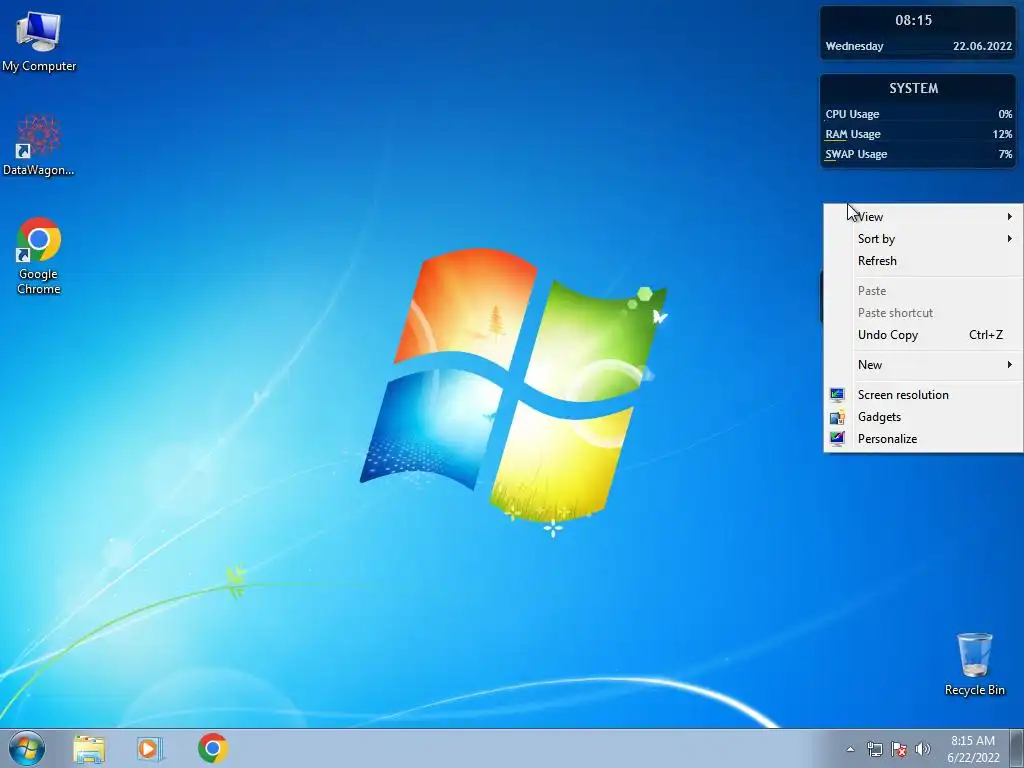Click the SWAP Usage row in the gadget
The height and width of the screenshot is (768, 1024).
[x=918, y=155]
